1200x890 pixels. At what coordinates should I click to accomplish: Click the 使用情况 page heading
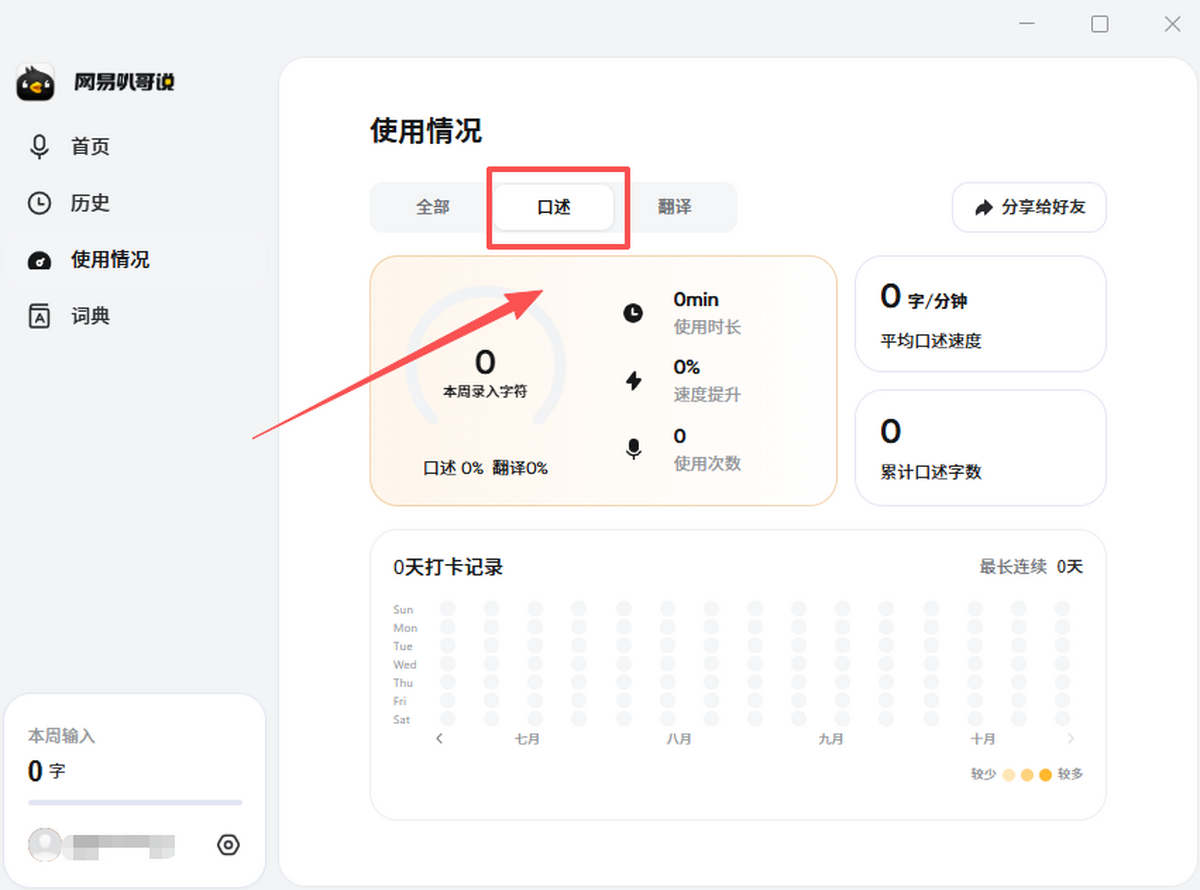pos(427,131)
